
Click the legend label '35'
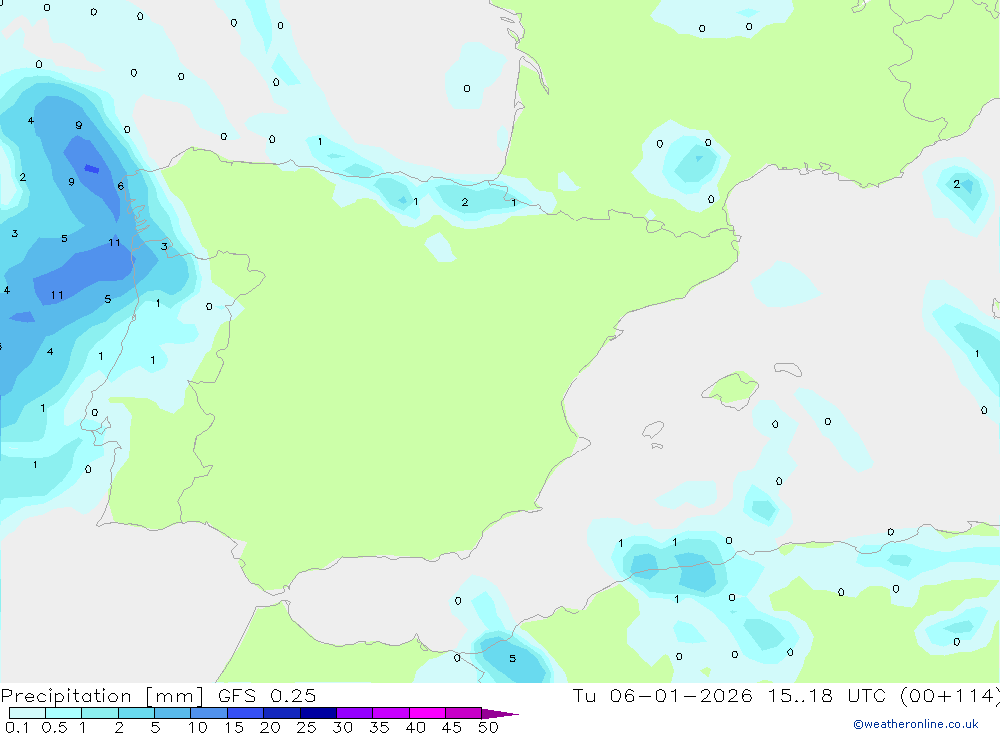pos(379,727)
